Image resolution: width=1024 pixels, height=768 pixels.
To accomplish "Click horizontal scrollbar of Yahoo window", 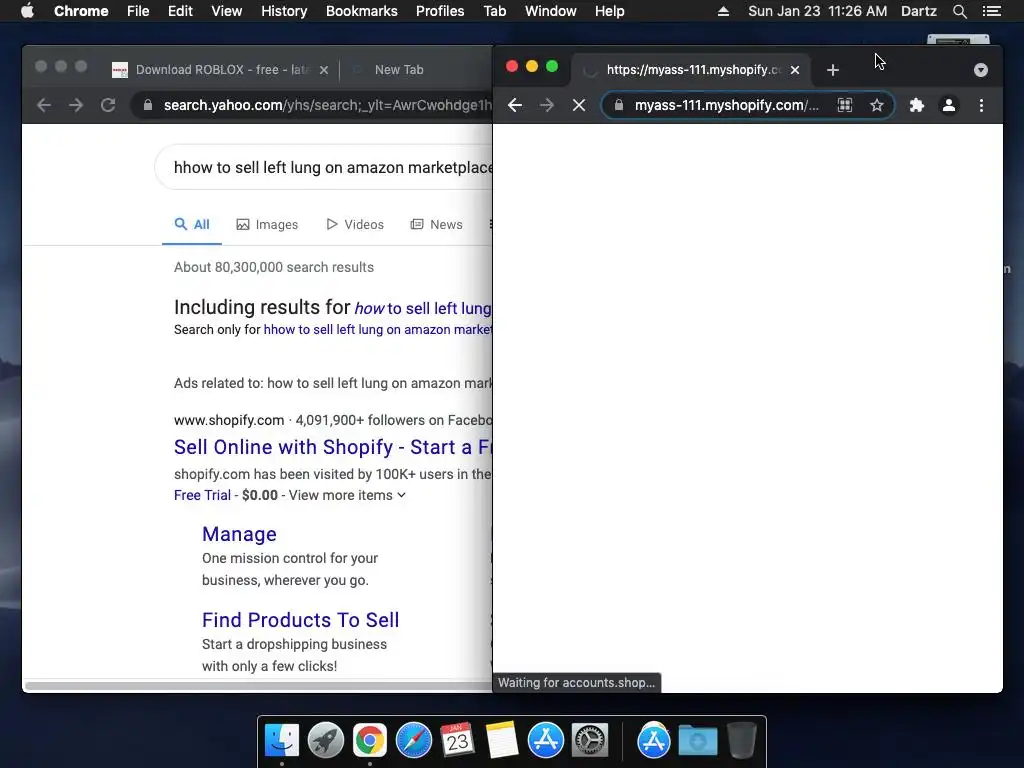I will pos(257,685).
